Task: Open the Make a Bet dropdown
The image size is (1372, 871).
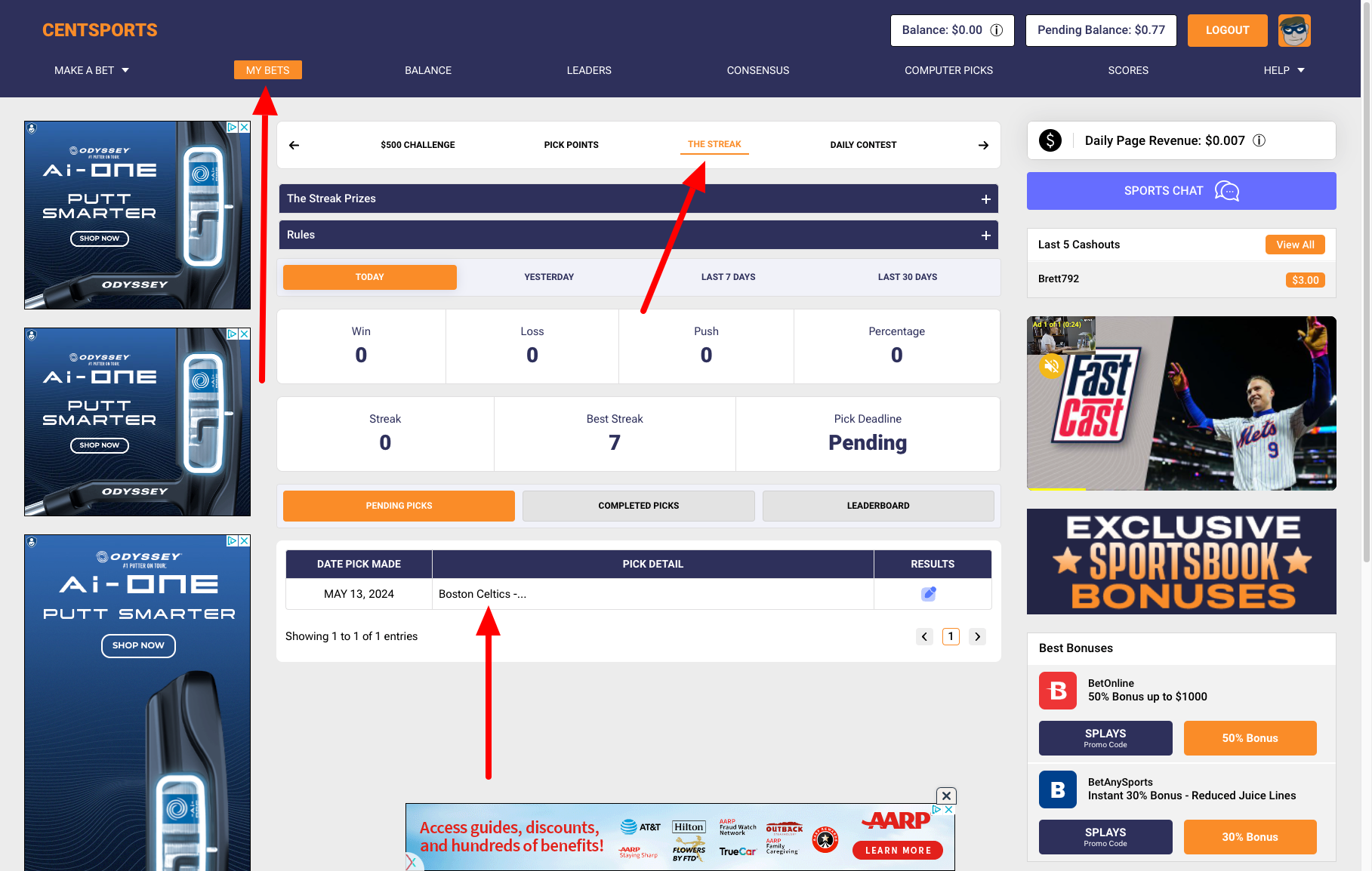Action: [91, 70]
